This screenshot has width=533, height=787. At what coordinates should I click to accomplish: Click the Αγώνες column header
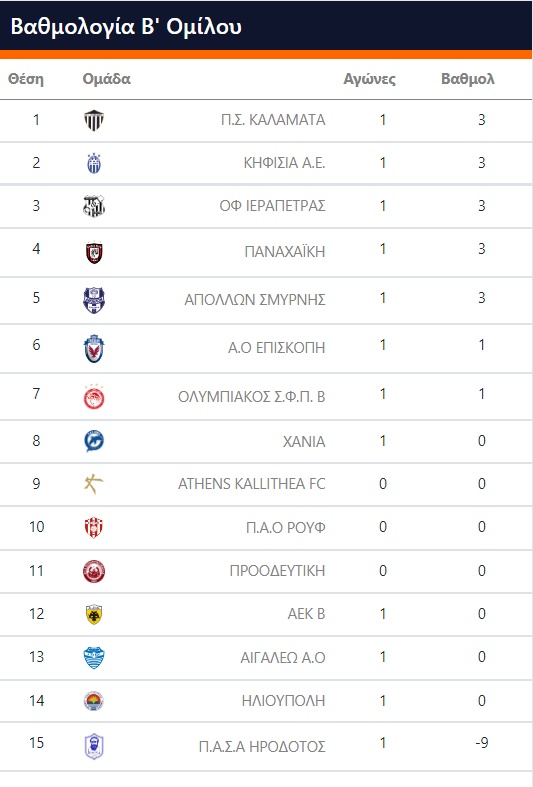pos(369,79)
